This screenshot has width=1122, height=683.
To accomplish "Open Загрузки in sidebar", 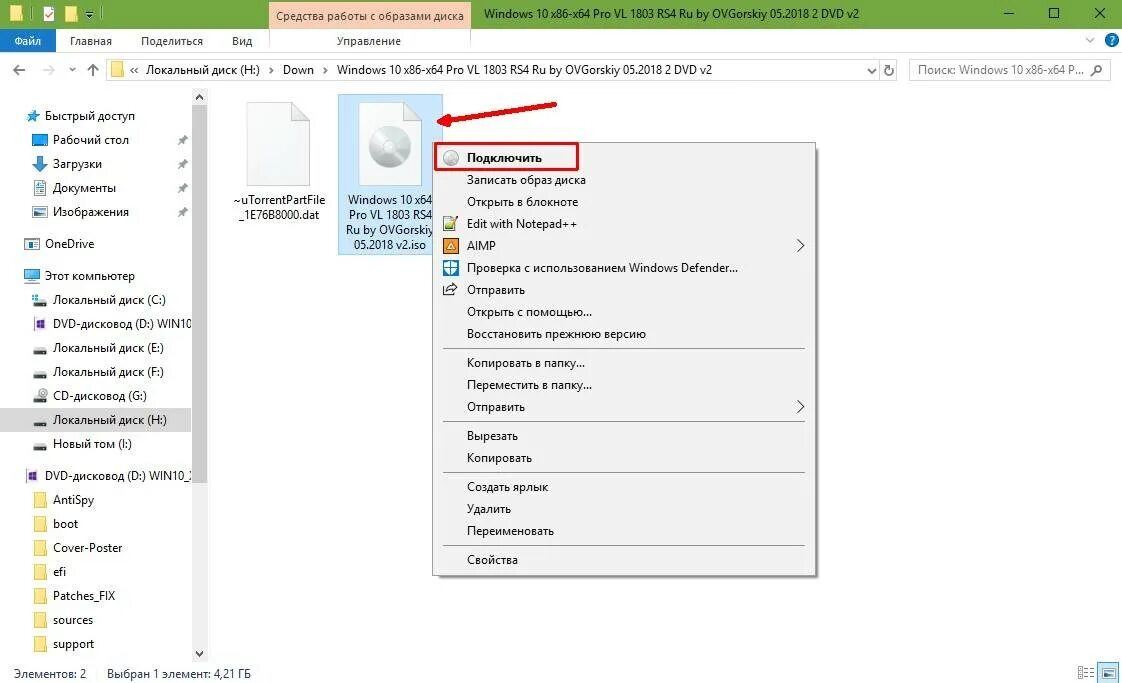I will [77, 164].
